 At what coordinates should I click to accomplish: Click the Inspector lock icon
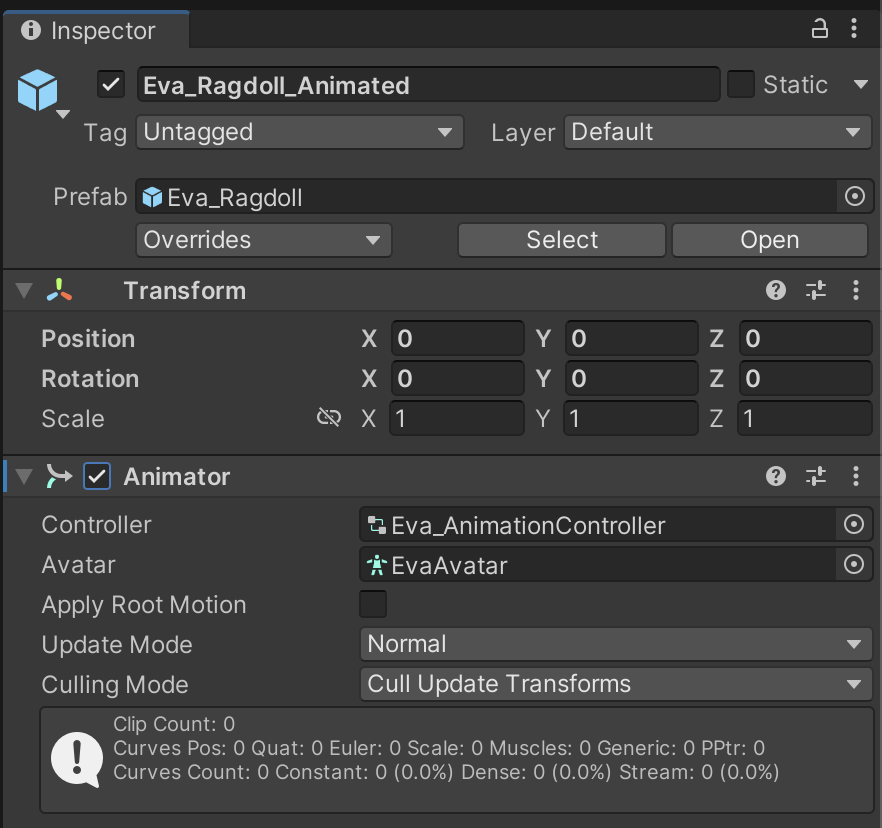[819, 30]
